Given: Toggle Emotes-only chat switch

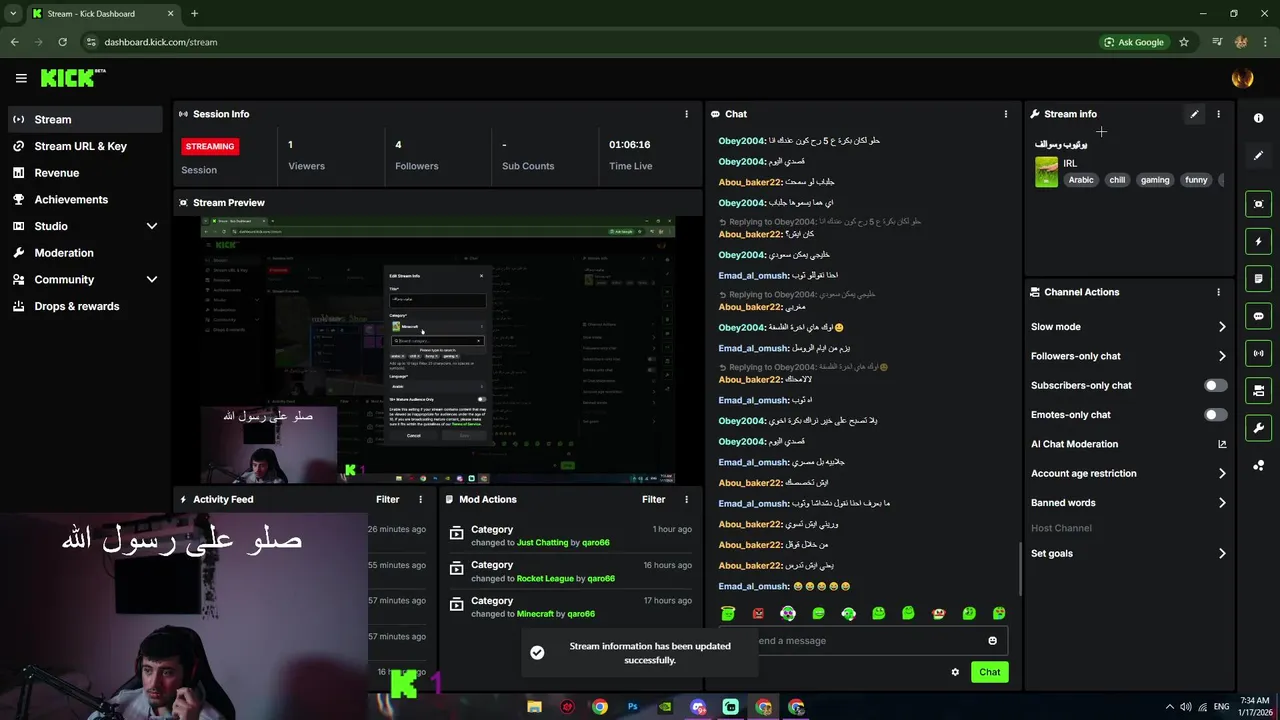Looking at the screenshot, I should point(1215,414).
